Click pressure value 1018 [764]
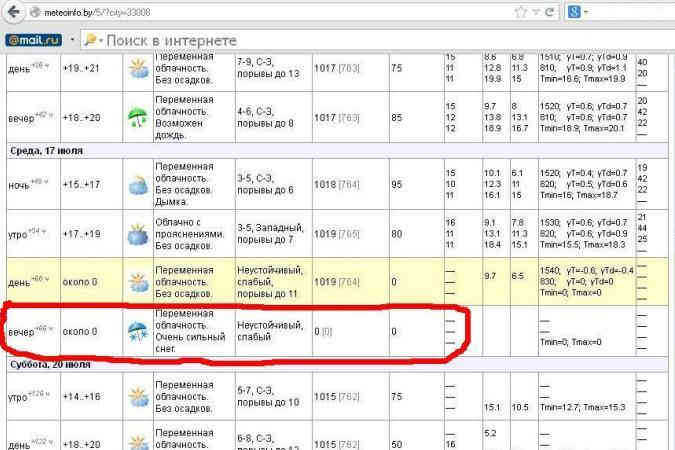This screenshot has width=675, height=450. (x=337, y=184)
